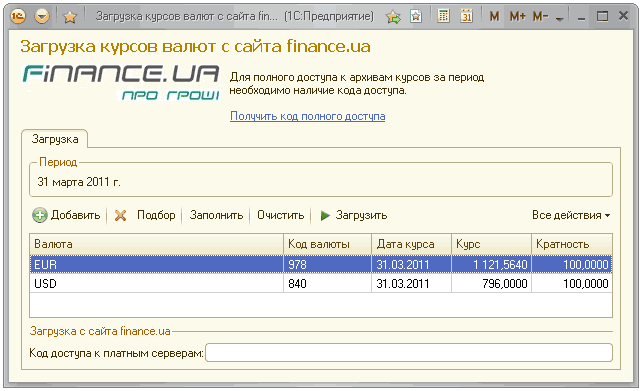The width and height of the screenshot is (641, 391).
Task: Select the Загрузка tab
Action: pos(55,139)
